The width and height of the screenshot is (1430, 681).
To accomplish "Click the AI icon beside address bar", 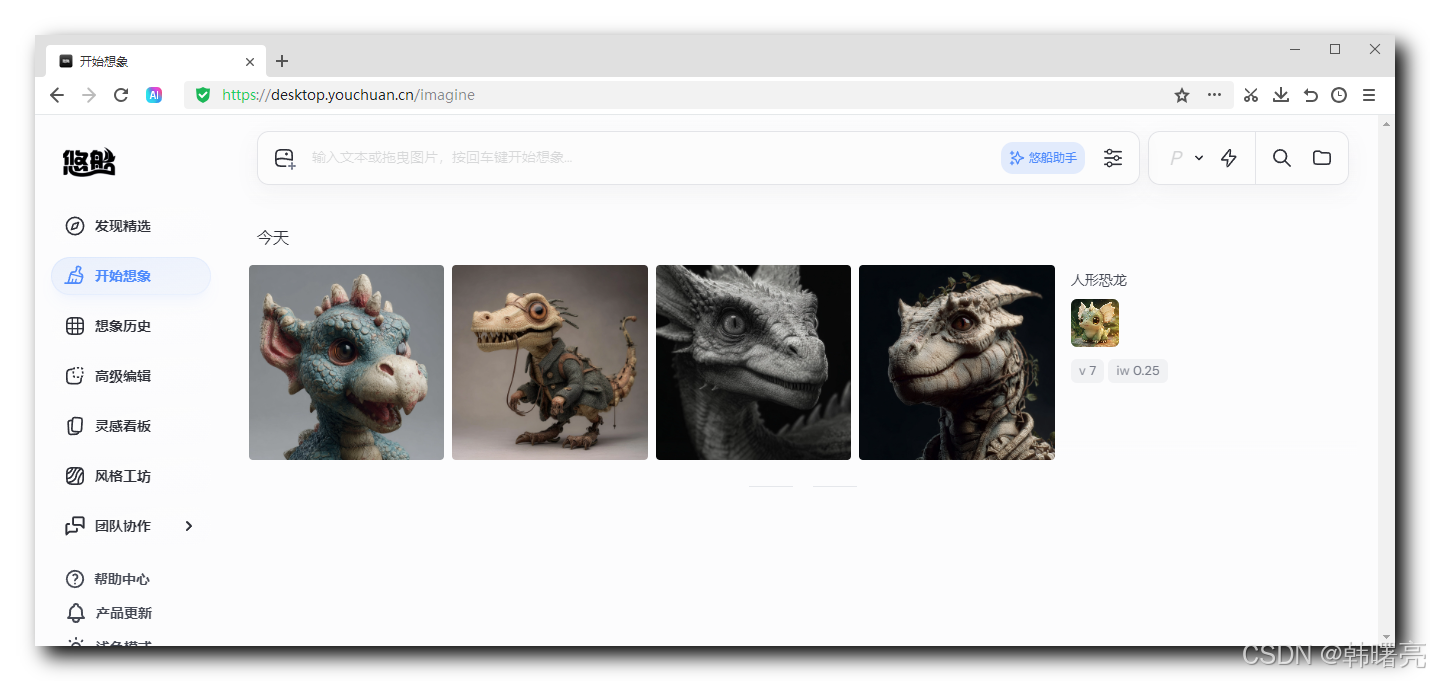I will point(154,95).
